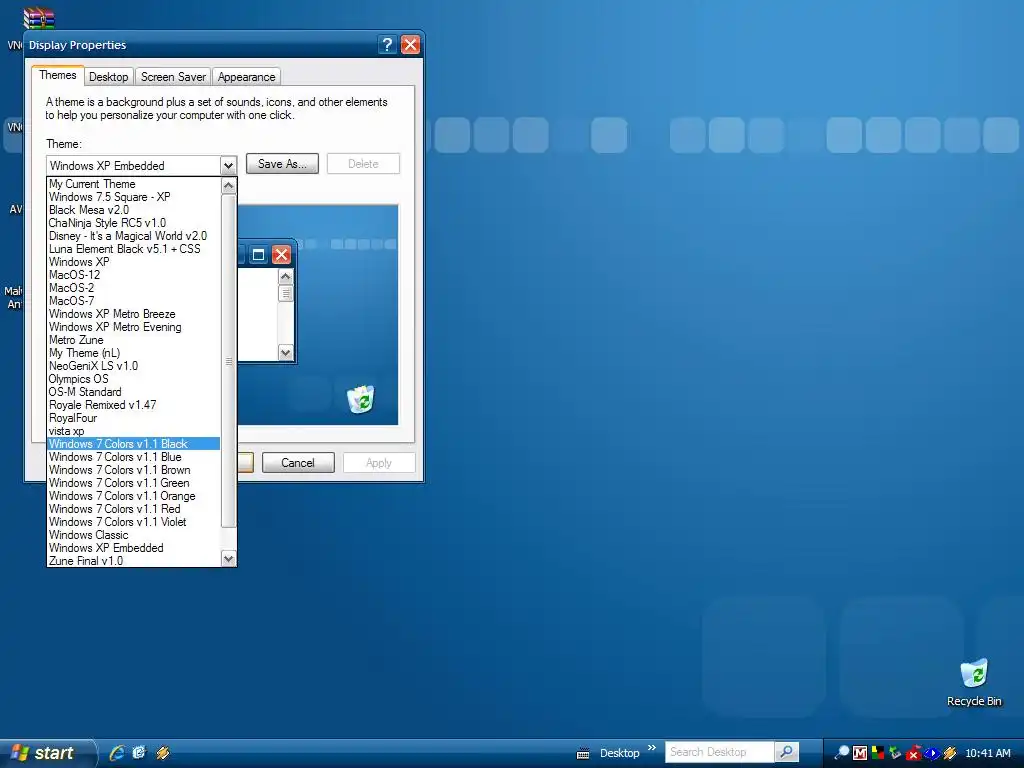Open Internet Explorer from quick launch
The width and height of the screenshot is (1024, 768).
click(117, 752)
